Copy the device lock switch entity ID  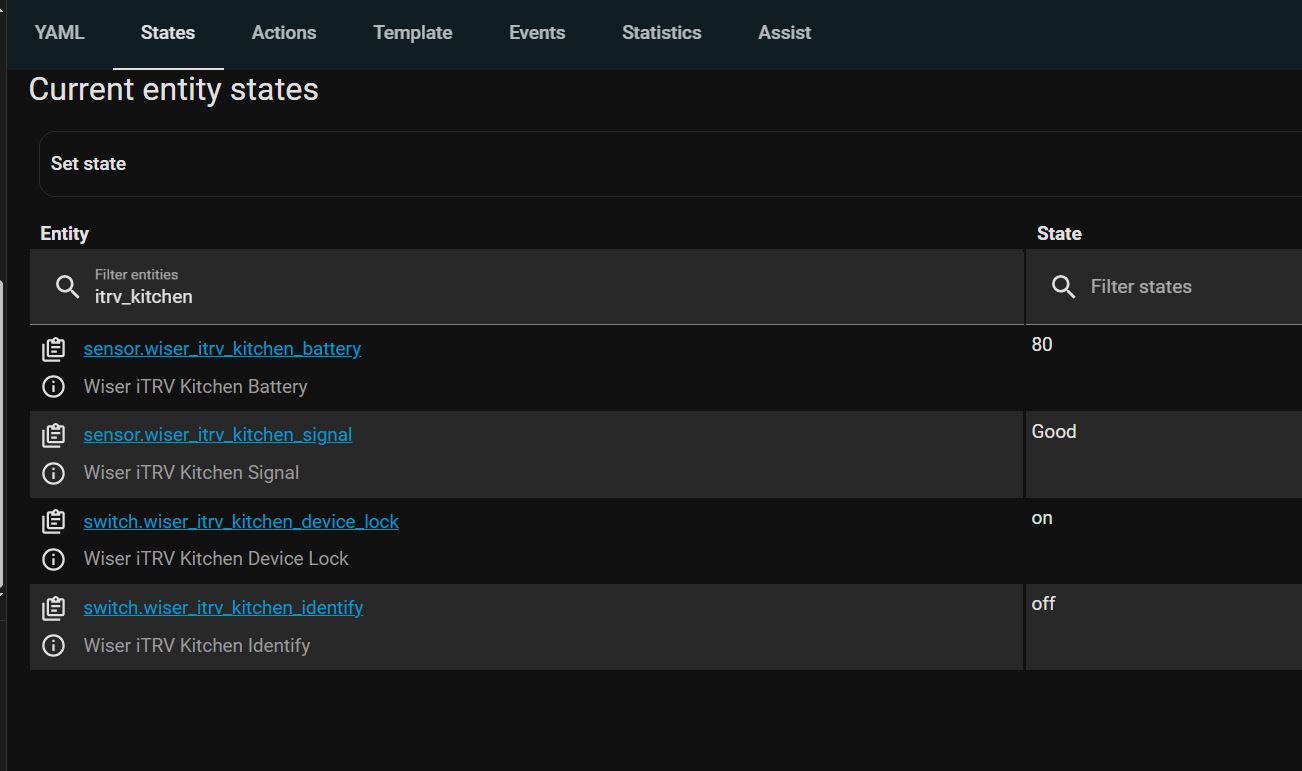point(54,522)
